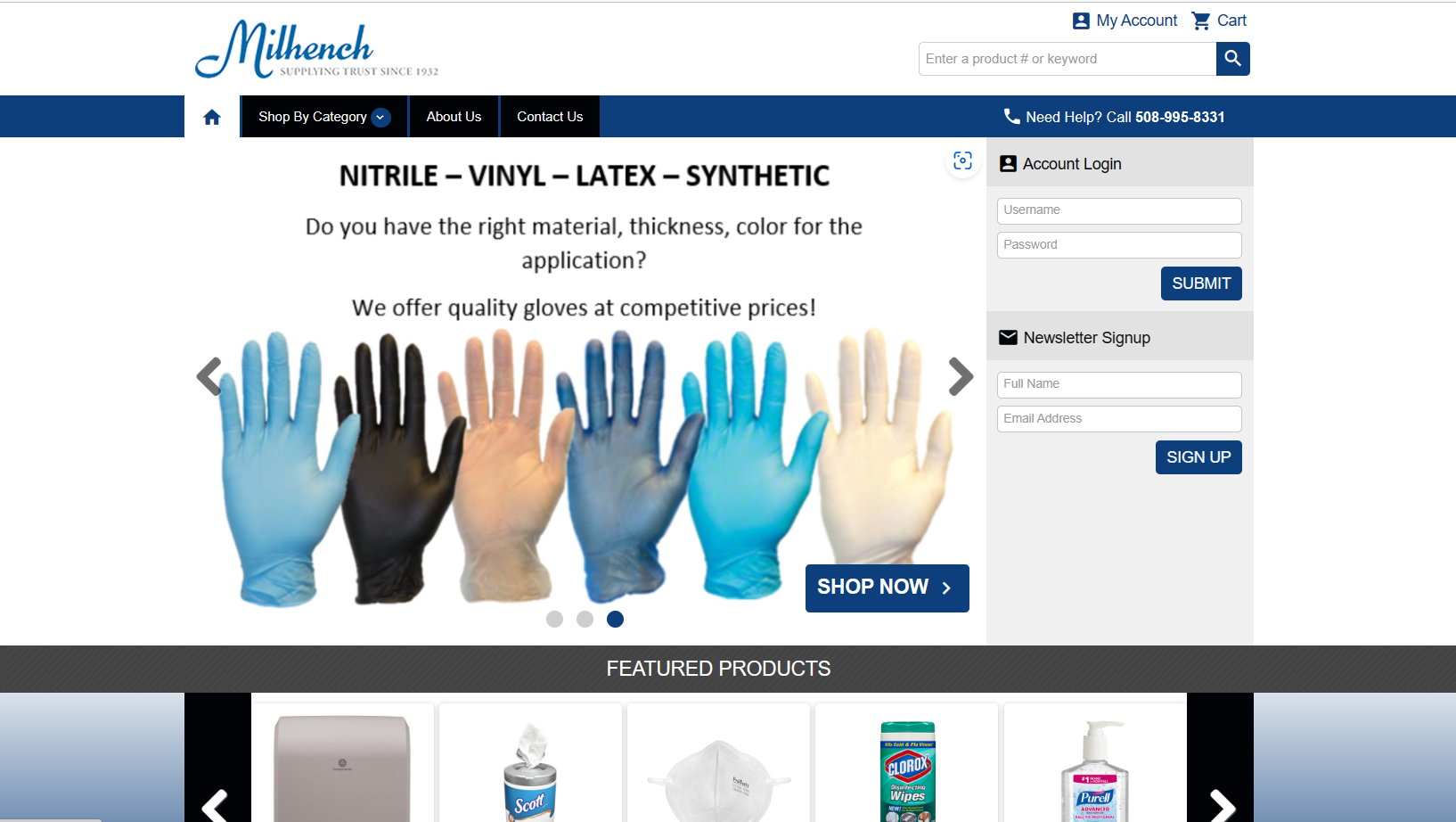The height and width of the screenshot is (822, 1456).
Task: Open the Clorox Wipes featured product
Action: [x=907, y=767]
